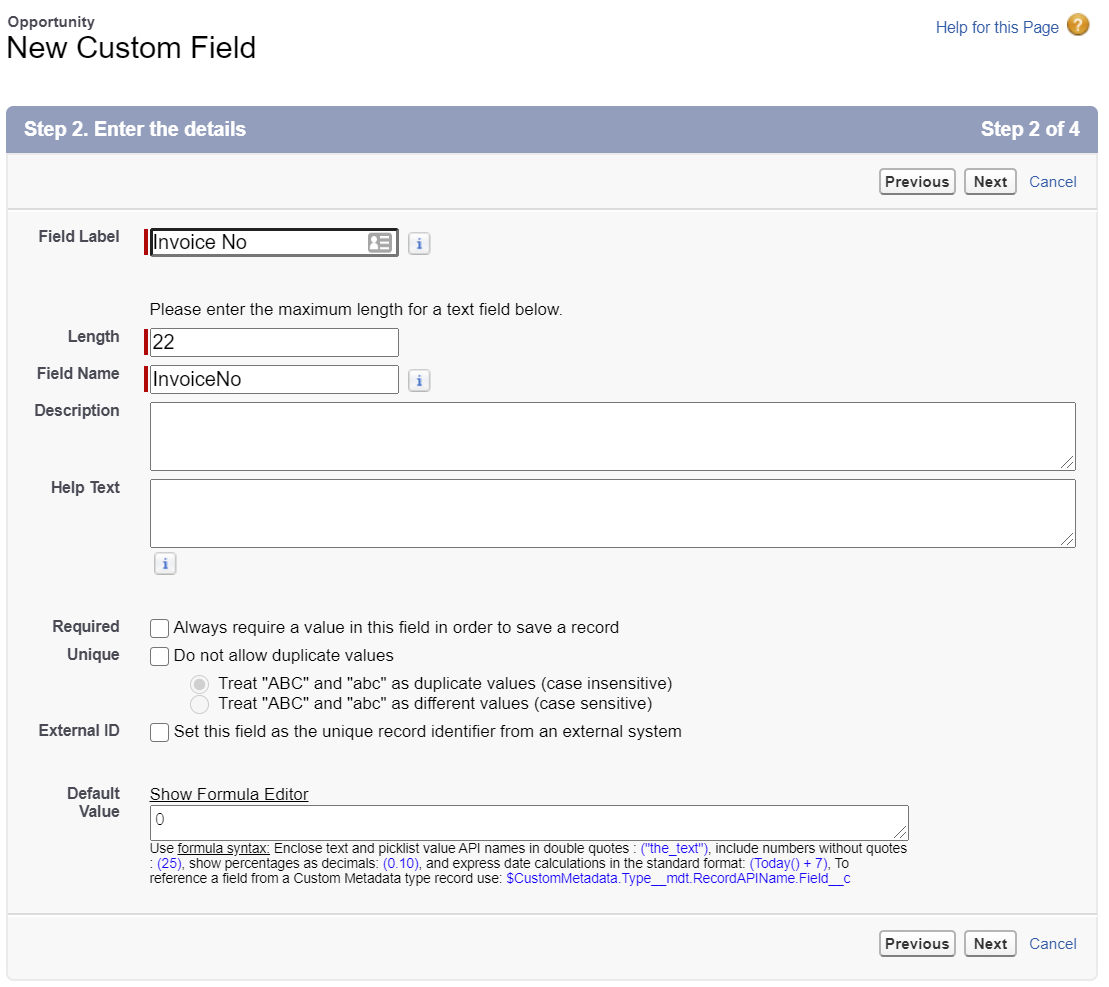Select the case sensitive radio option
This screenshot has width=1109, height=987.
pos(200,704)
